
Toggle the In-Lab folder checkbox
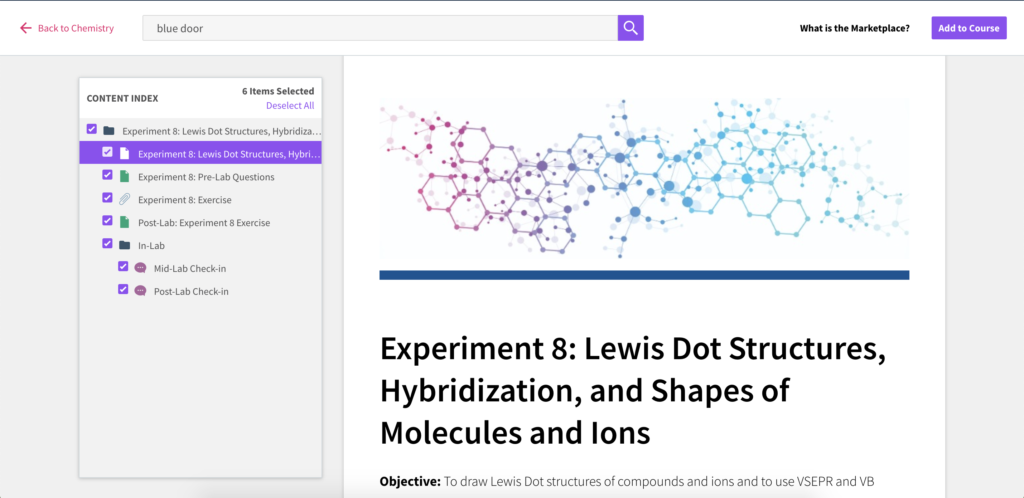[x=107, y=243]
